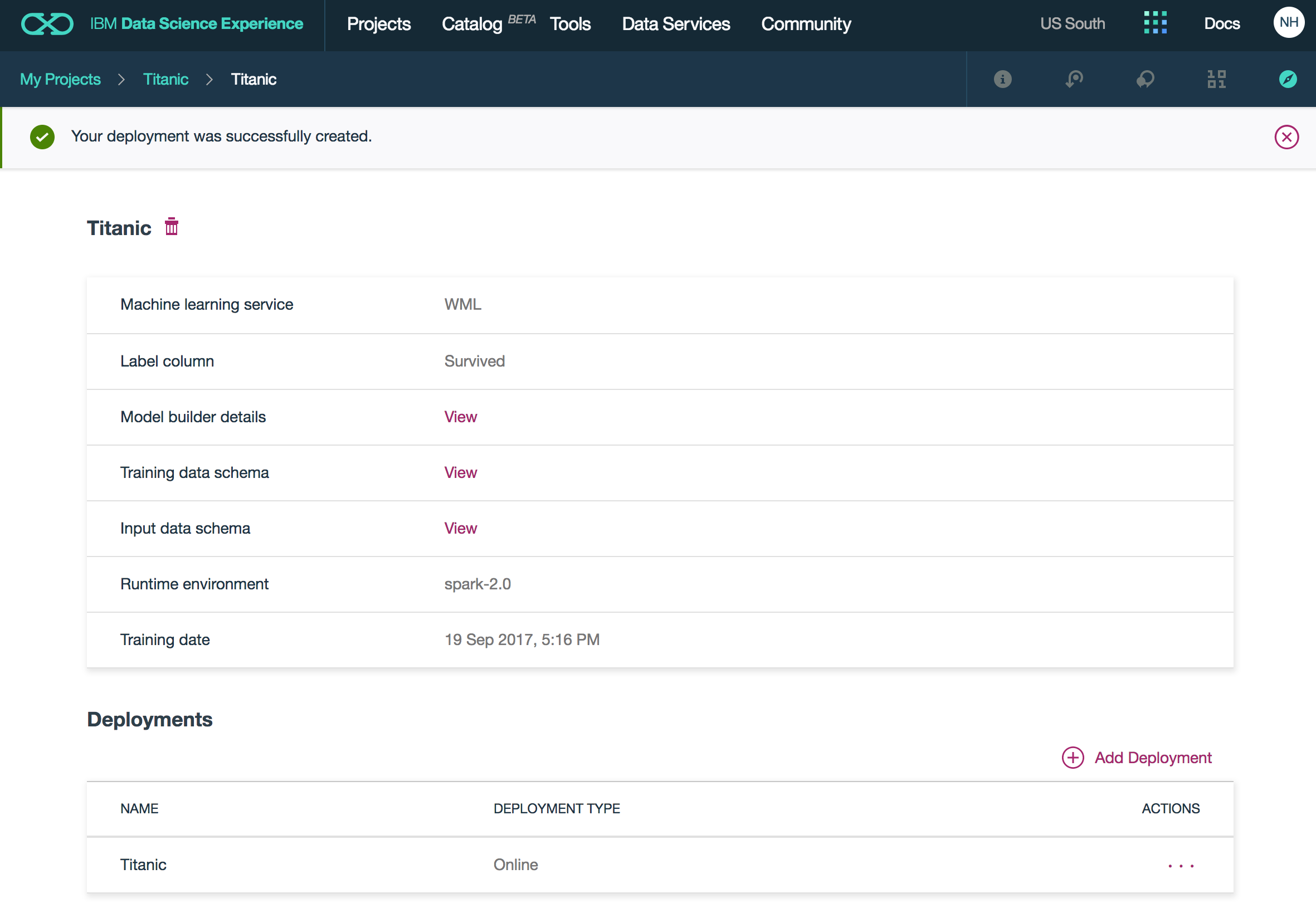The image size is (1316, 908).
Task: Open the comments speech bubble icon
Action: (x=1145, y=79)
